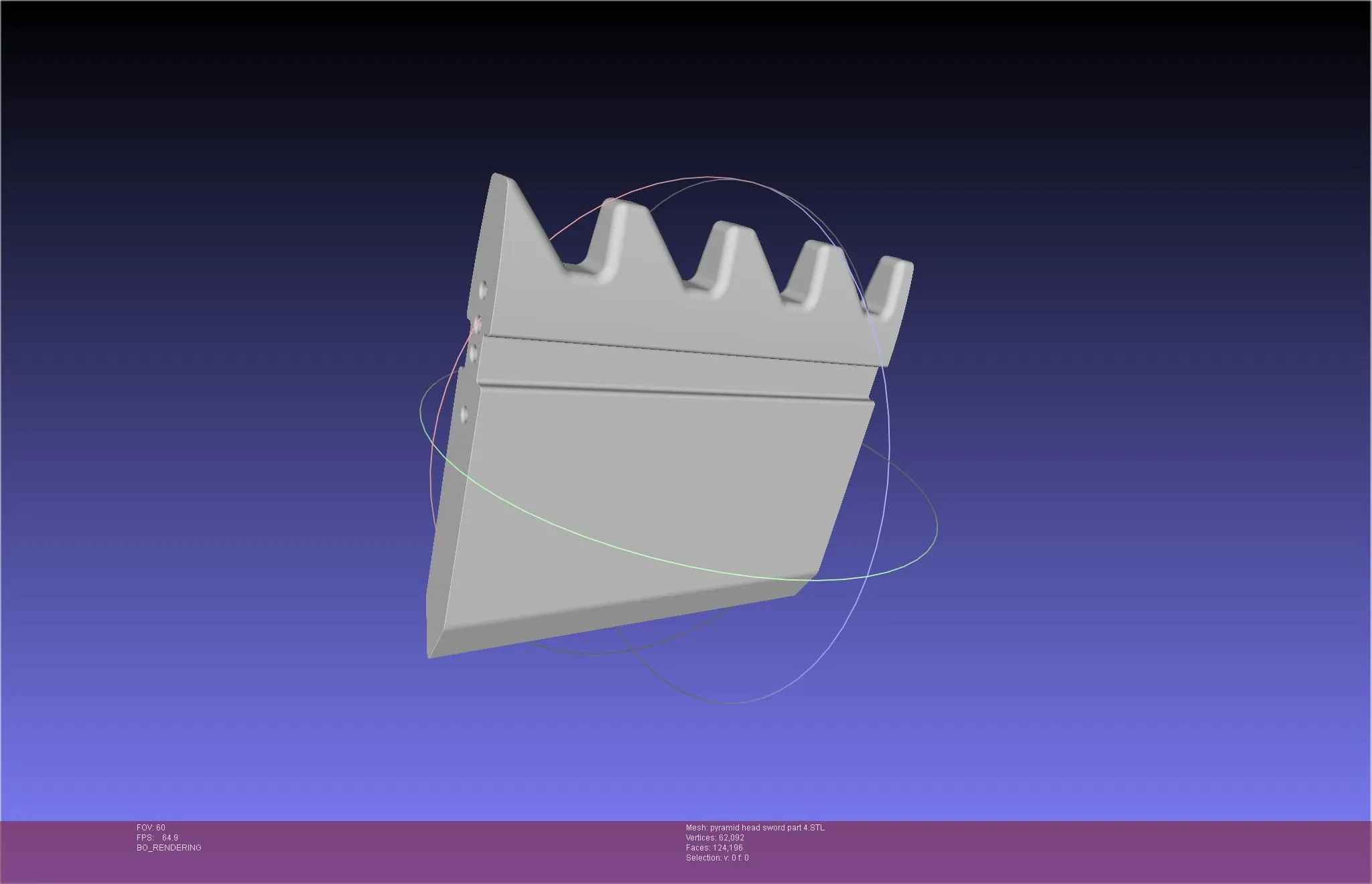
Task: Click the tallest leftmost blade tooth tip
Action: [501, 179]
